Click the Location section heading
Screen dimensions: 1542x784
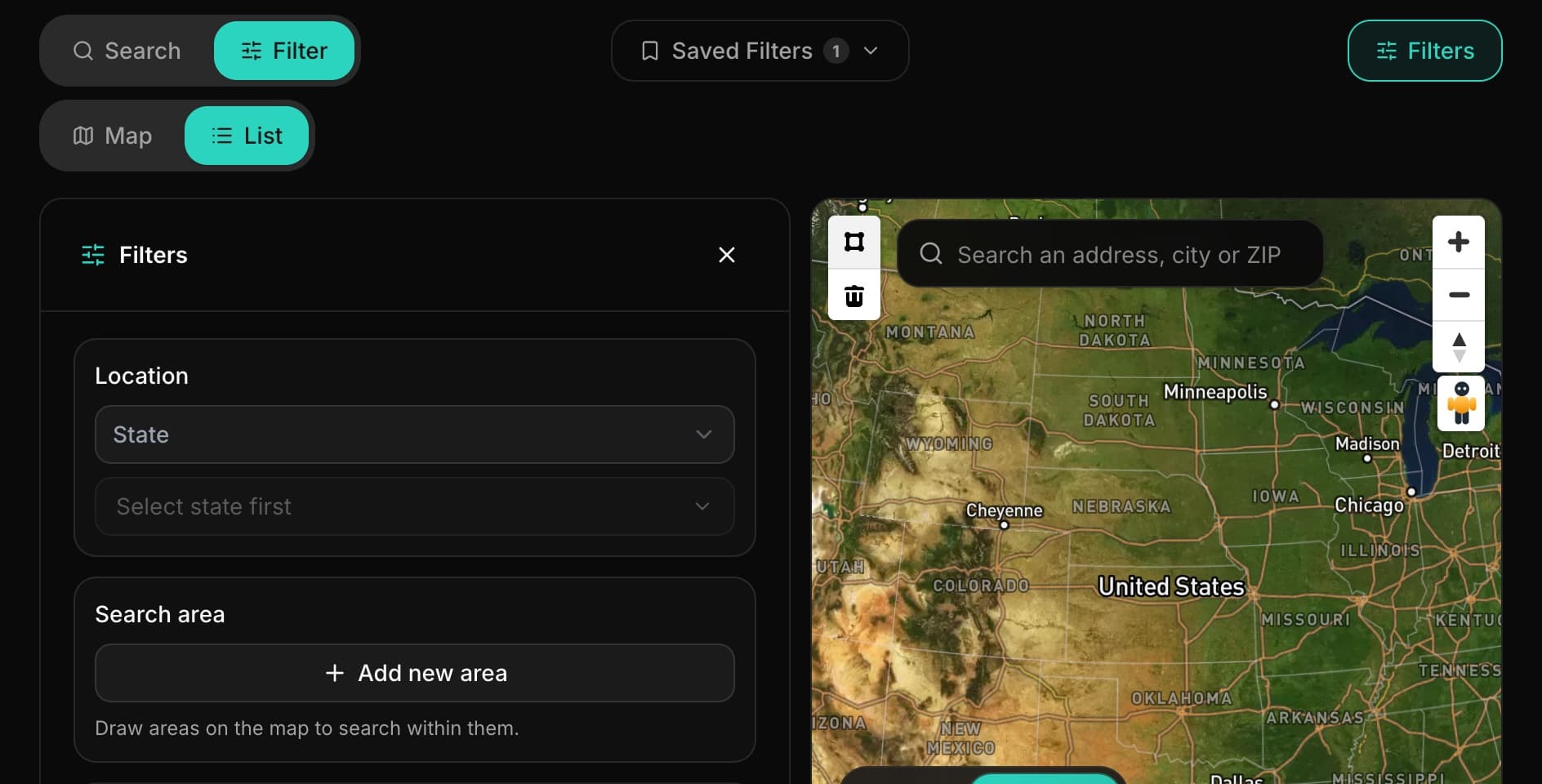coord(141,376)
